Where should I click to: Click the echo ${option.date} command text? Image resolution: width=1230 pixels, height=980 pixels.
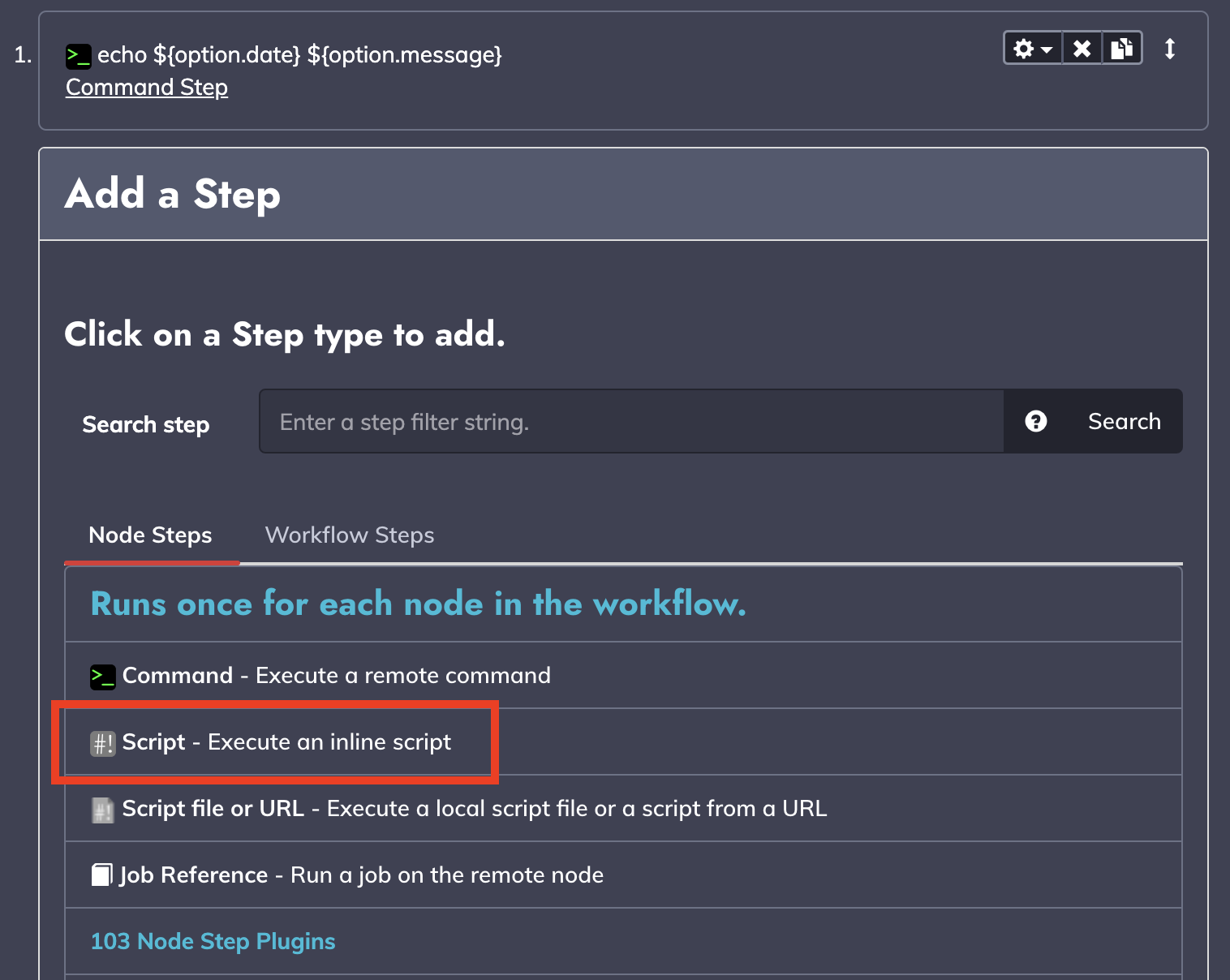tap(299, 54)
